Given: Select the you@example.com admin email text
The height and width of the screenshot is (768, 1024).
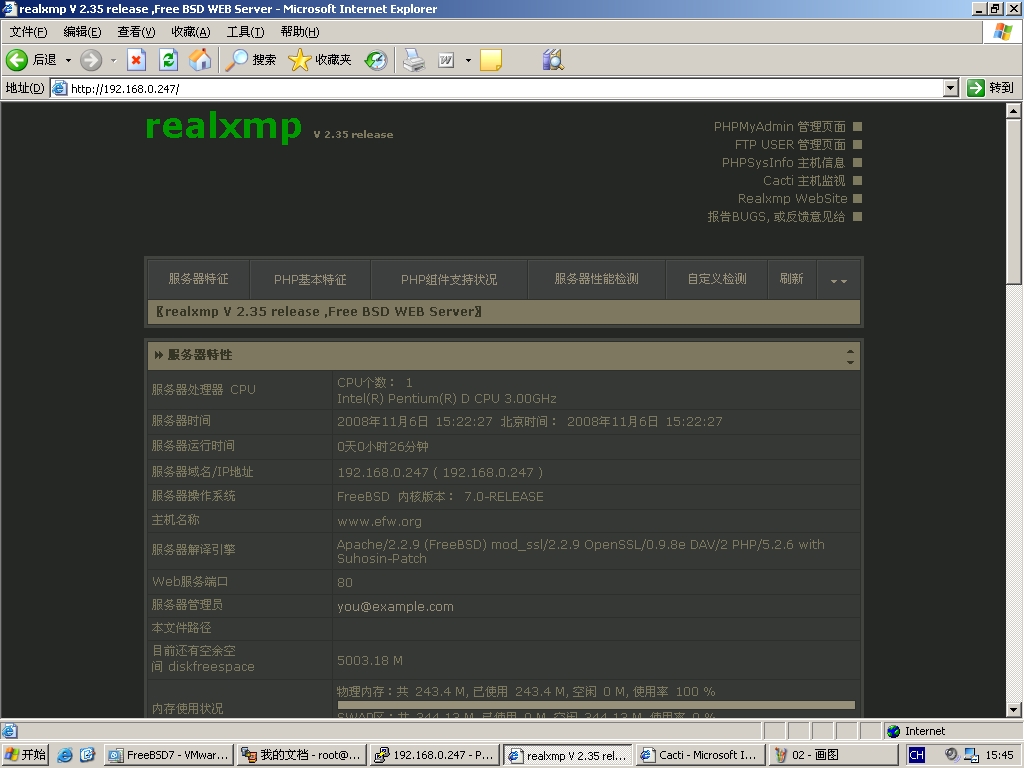Looking at the screenshot, I should (395, 607).
